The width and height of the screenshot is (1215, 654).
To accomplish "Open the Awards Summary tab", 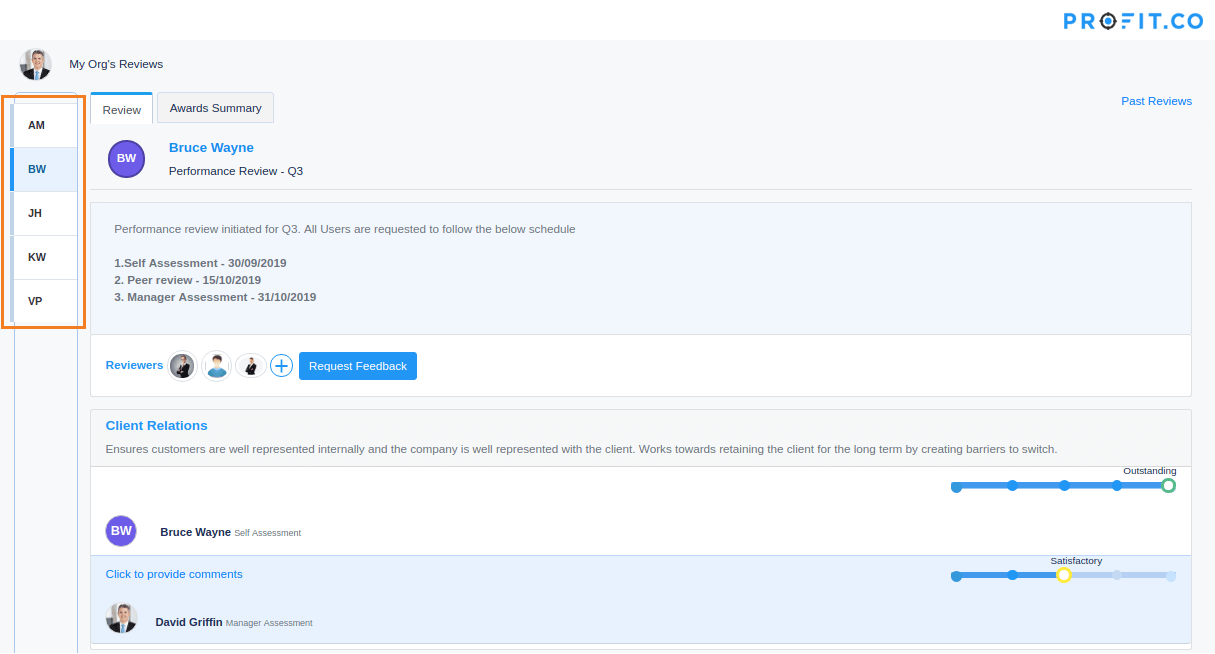I will [x=215, y=108].
